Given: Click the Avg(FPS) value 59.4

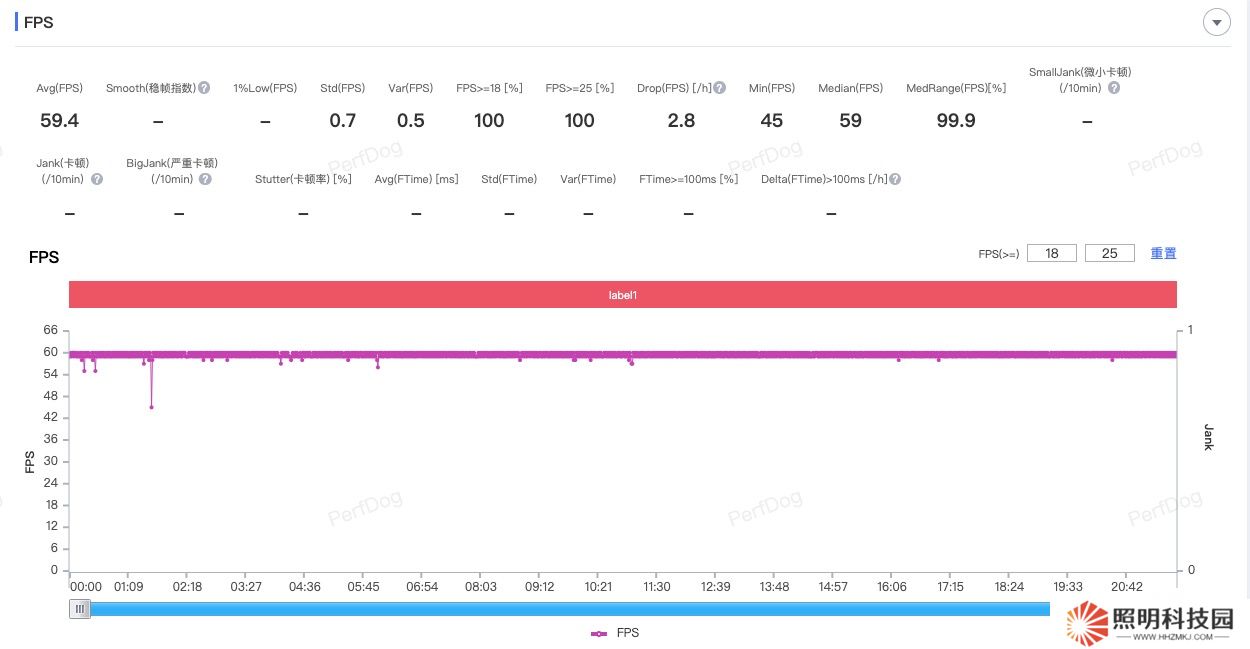Looking at the screenshot, I should [59, 121].
